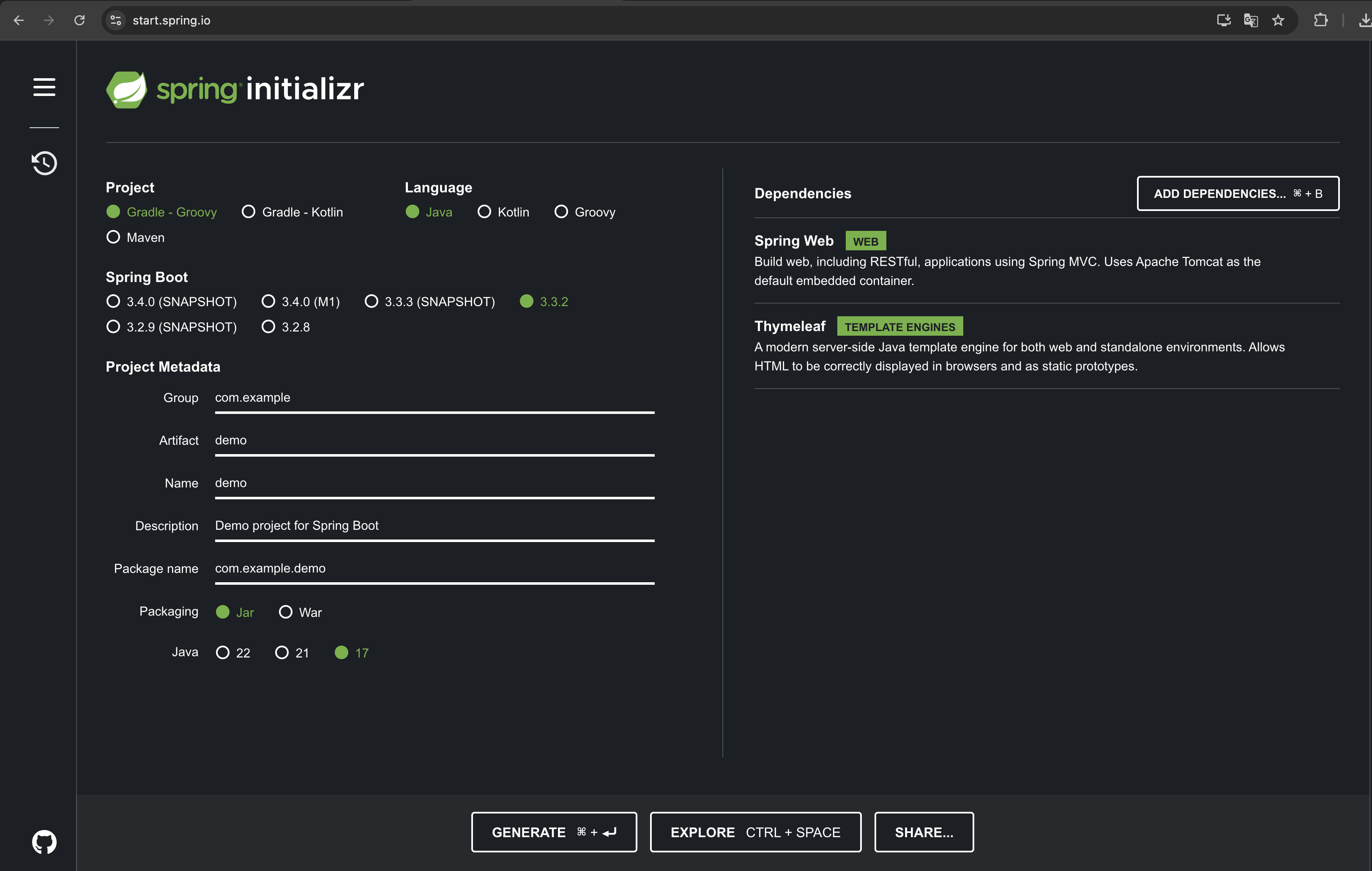
Task: Reload the page in the browser
Action: (x=80, y=21)
